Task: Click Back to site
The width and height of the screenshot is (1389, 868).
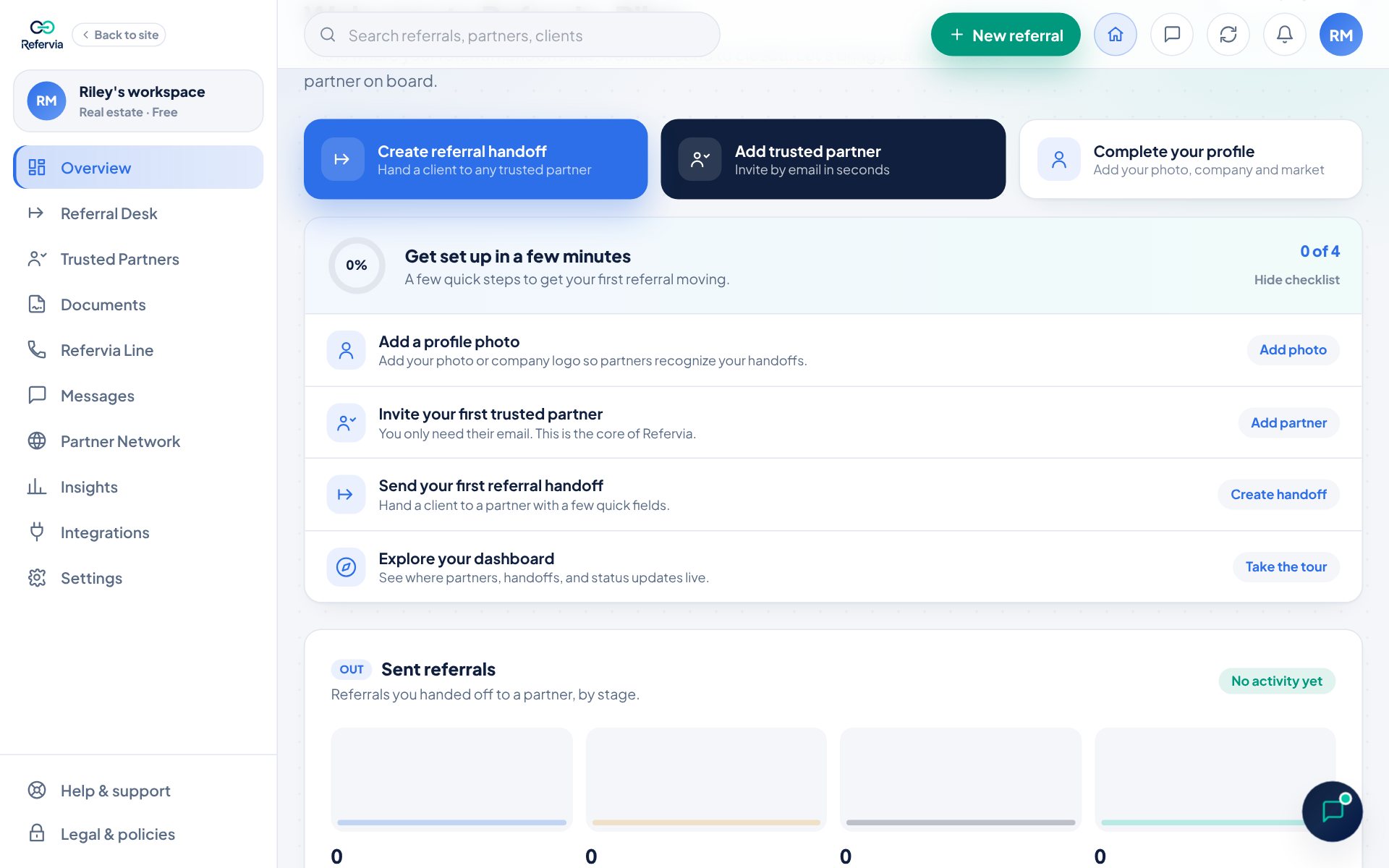Action: coord(119,35)
